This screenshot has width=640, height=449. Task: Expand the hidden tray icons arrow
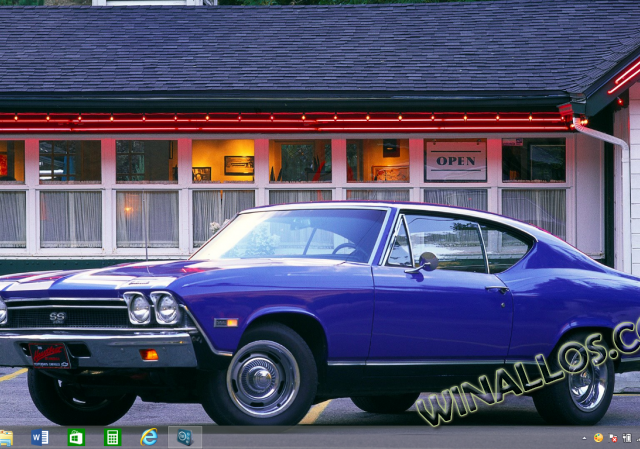click(x=585, y=438)
